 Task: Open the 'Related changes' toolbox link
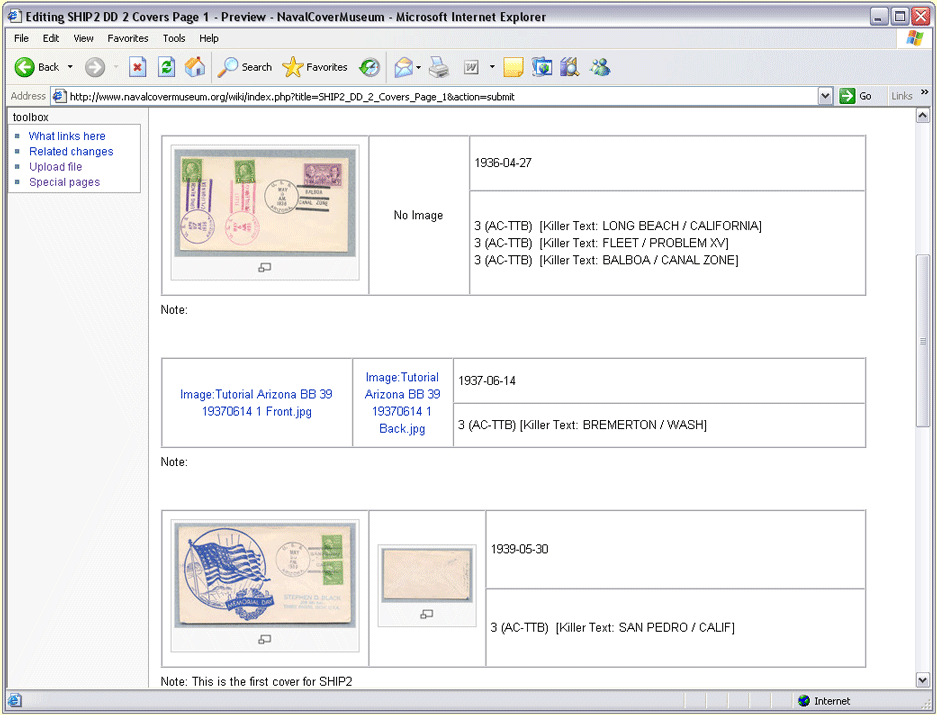click(x=71, y=152)
